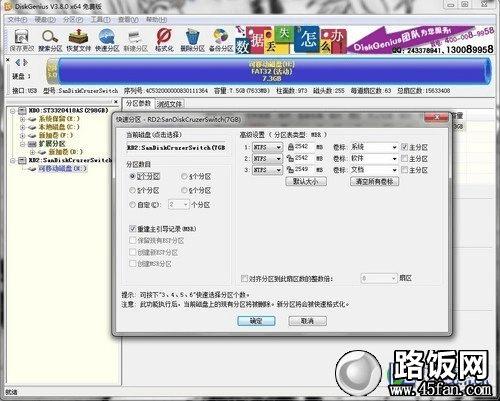Open file system dropdown for partition 2
The width and height of the screenshot is (500, 401).
267,159
